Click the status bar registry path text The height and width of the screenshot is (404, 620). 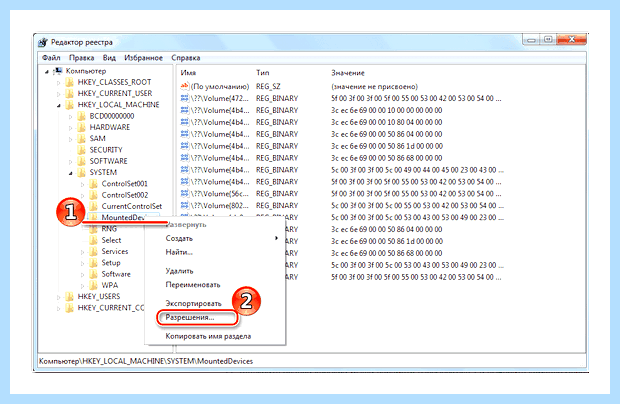(x=146, y=361)
